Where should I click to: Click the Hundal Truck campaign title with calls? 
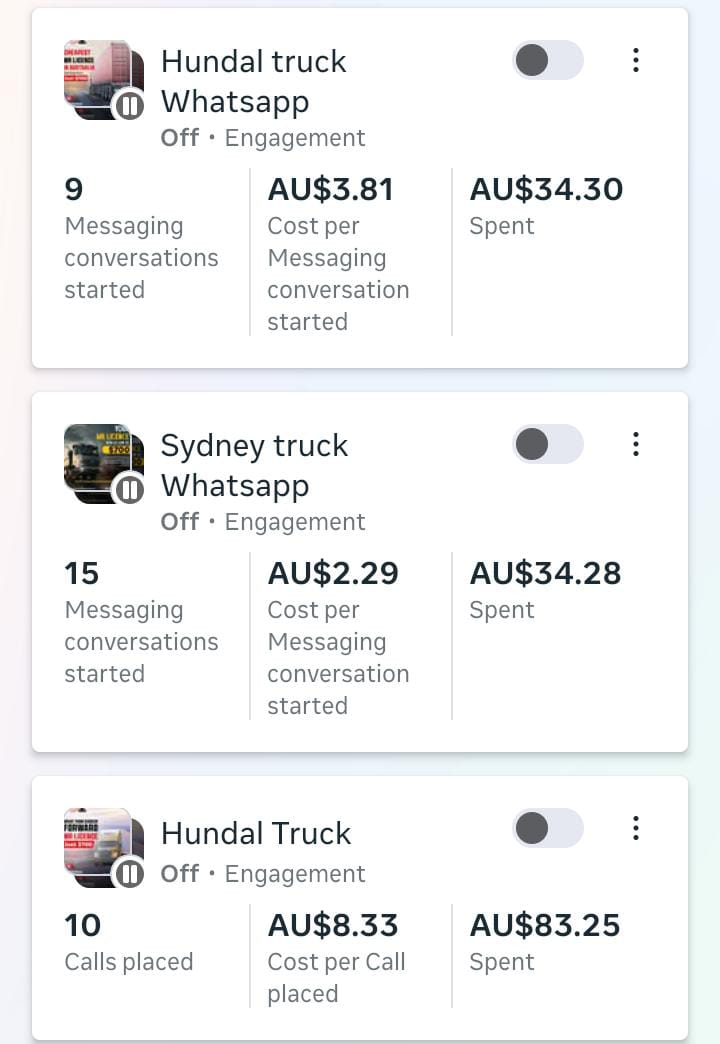[x=256, y=833]
